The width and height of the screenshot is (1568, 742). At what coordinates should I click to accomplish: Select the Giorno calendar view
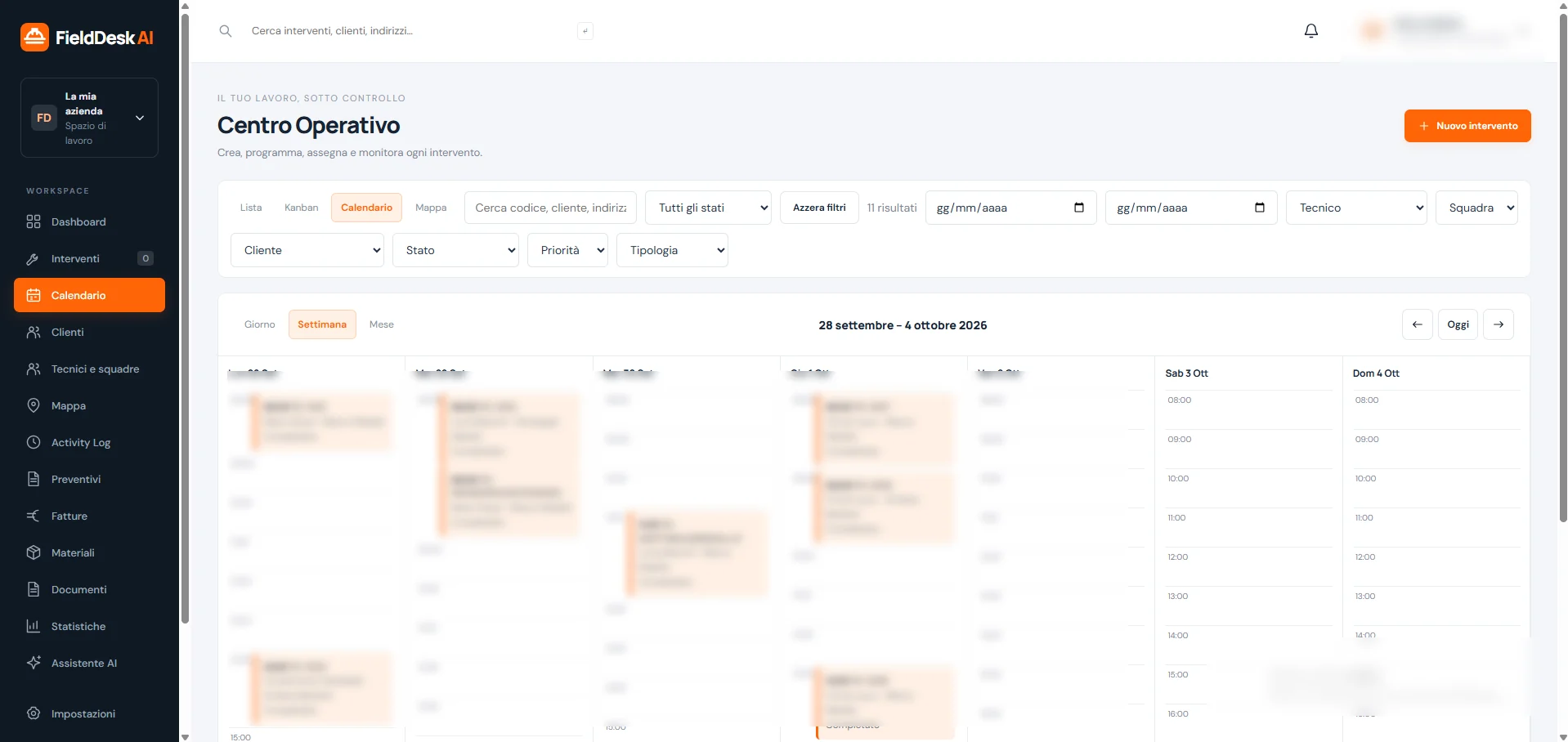[259, 324]
